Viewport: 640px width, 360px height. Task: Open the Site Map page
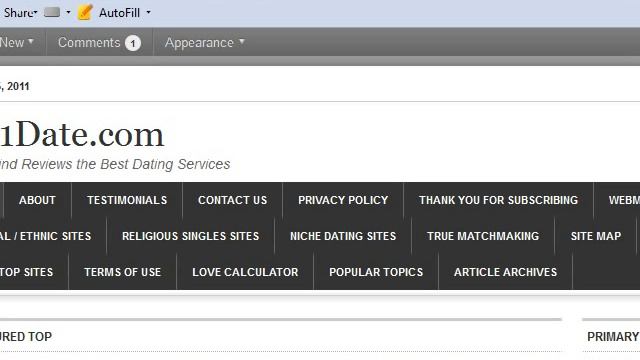pos(596,236)
